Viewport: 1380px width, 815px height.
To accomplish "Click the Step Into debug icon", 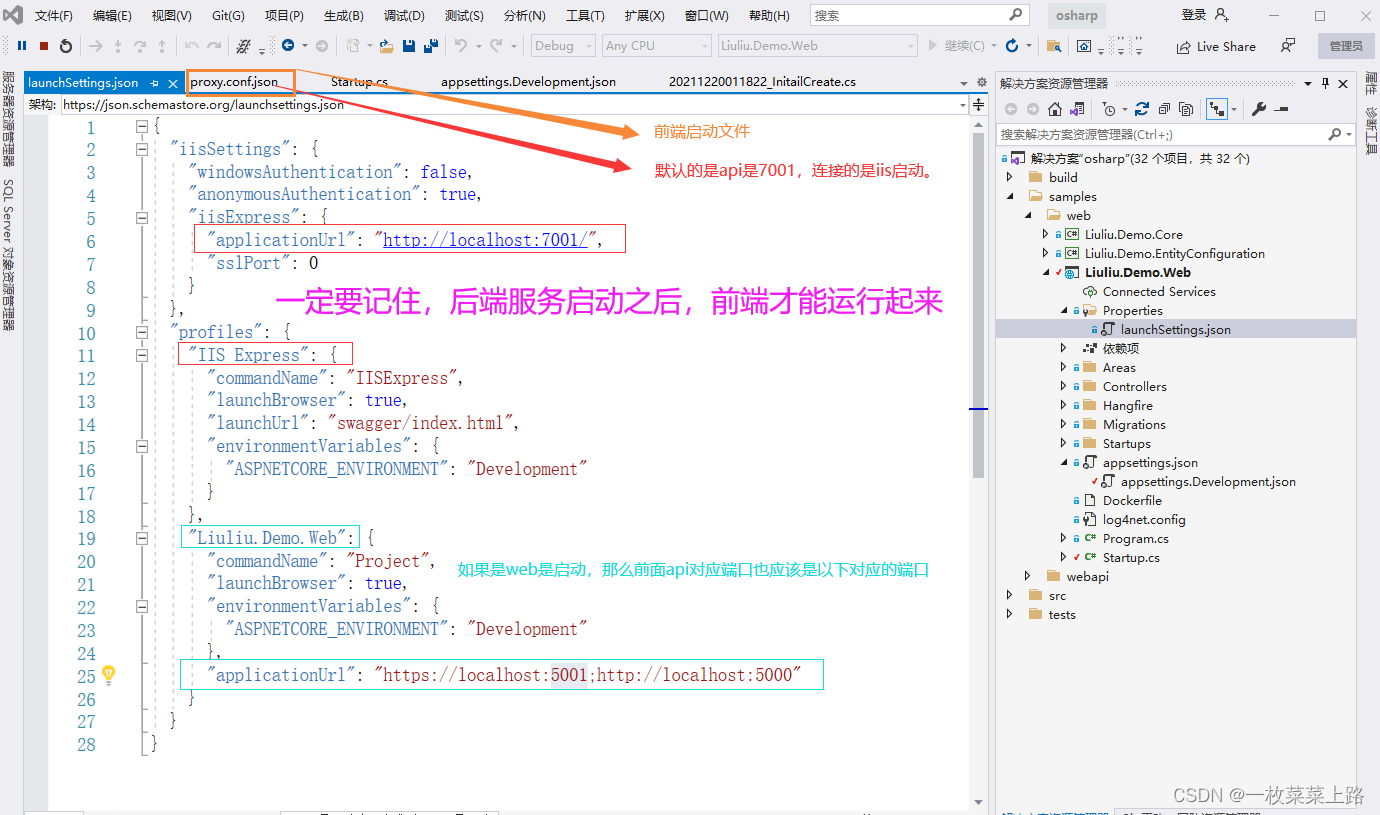I will point(118,46).
